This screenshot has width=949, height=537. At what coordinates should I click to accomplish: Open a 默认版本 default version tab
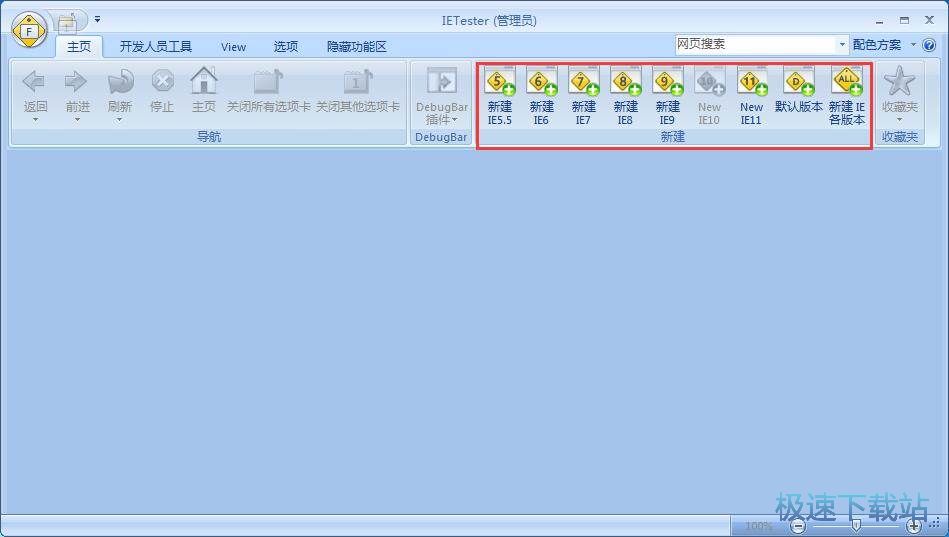pyautogui.click(x=798, y=91)
